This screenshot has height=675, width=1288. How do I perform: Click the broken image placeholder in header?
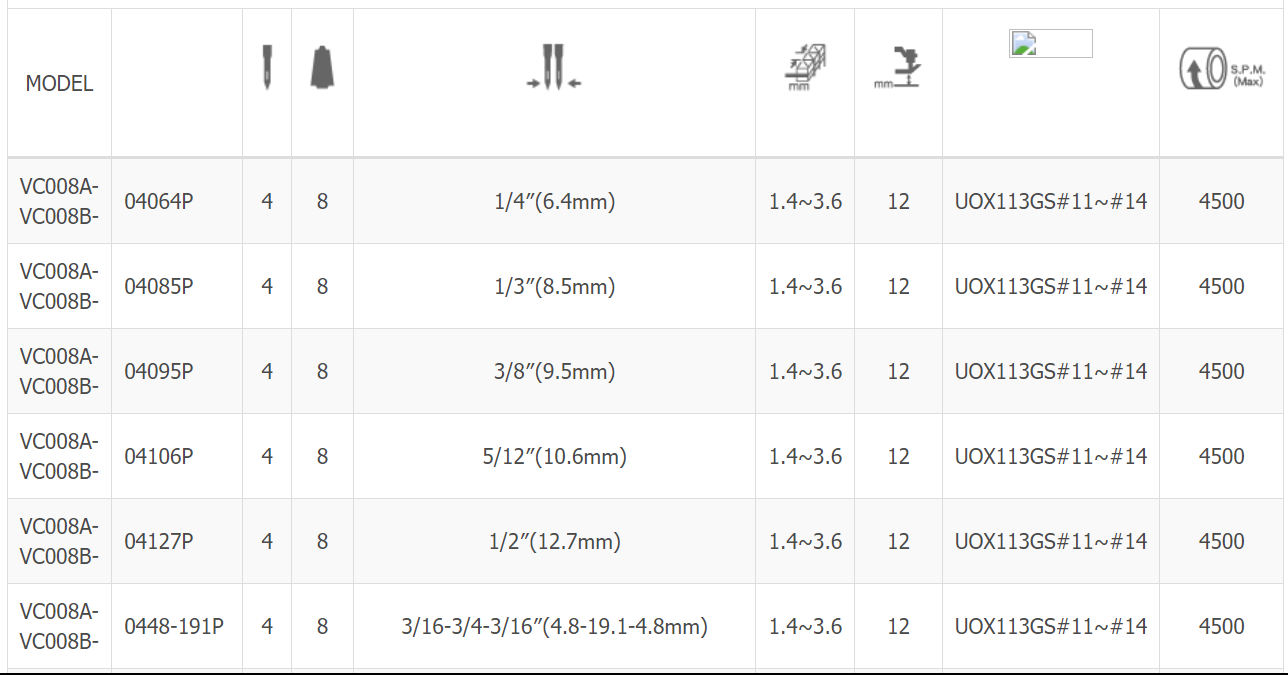[1051, 43]
